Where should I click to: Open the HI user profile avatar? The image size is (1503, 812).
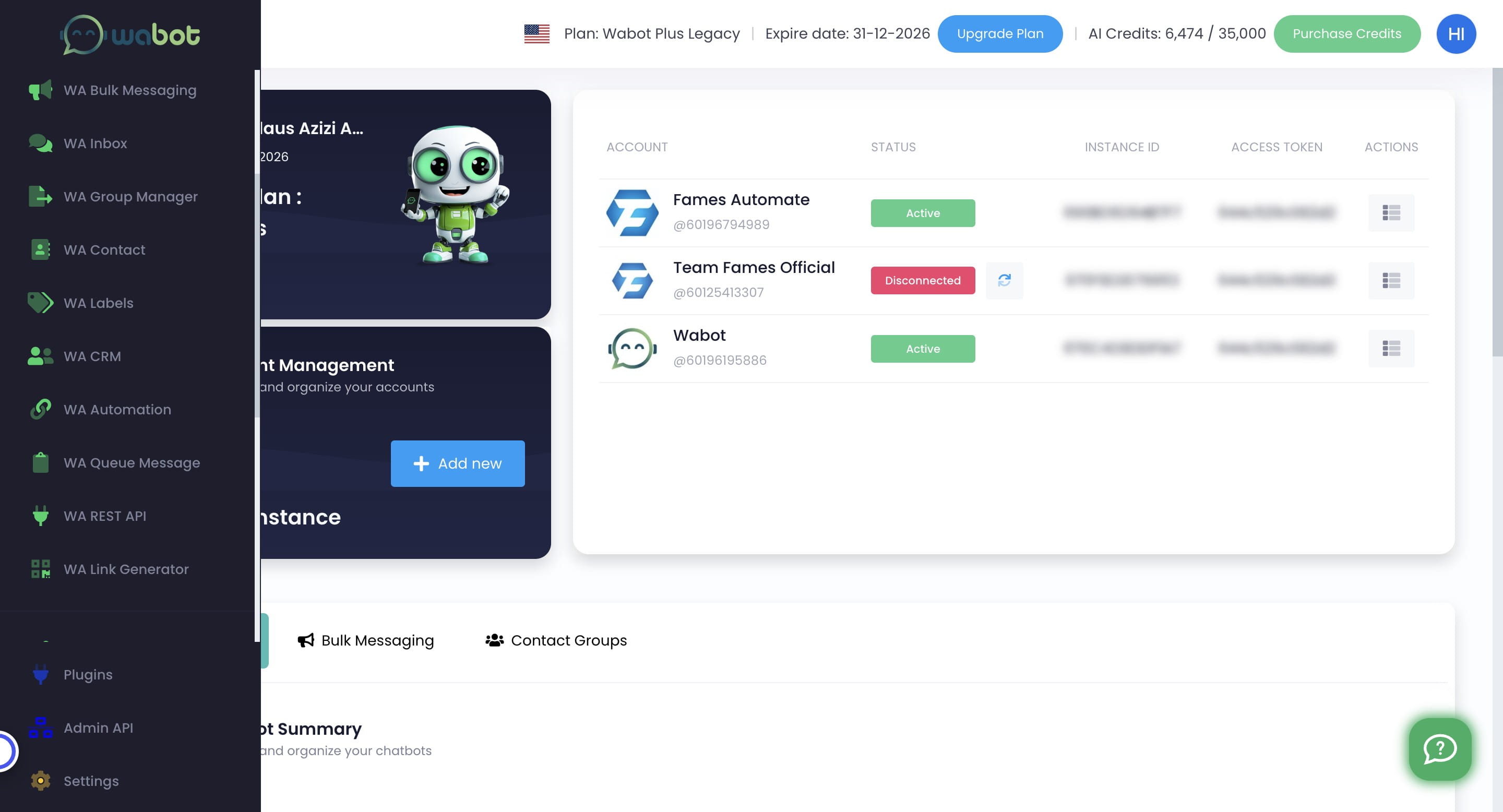[1455, 34]
